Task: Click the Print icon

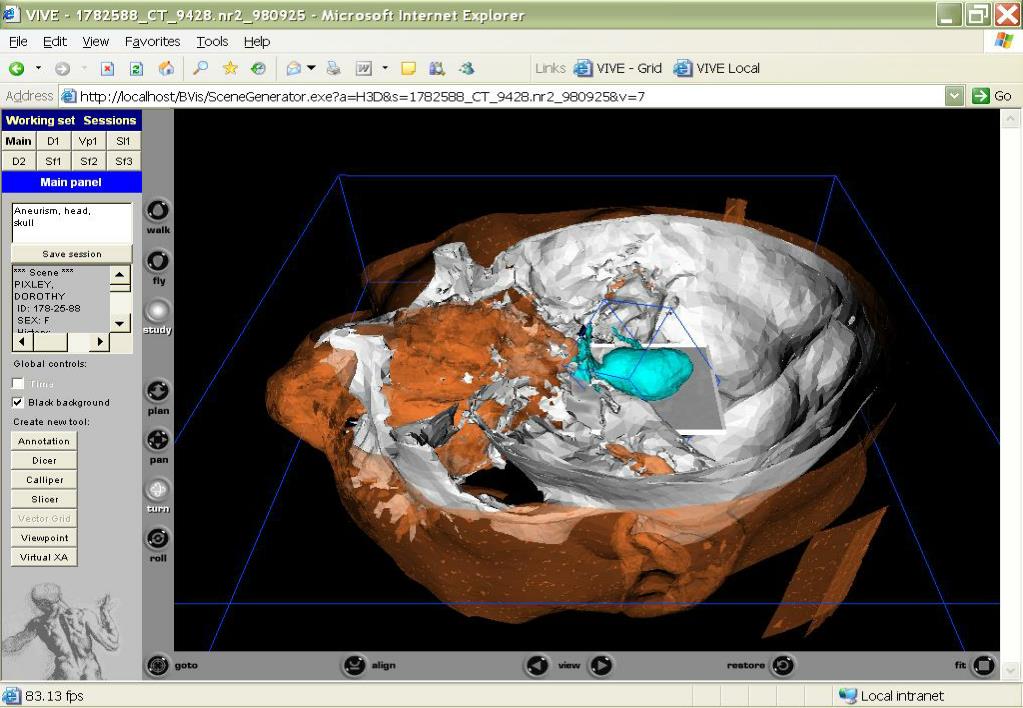Action: (x=333, y=68)
